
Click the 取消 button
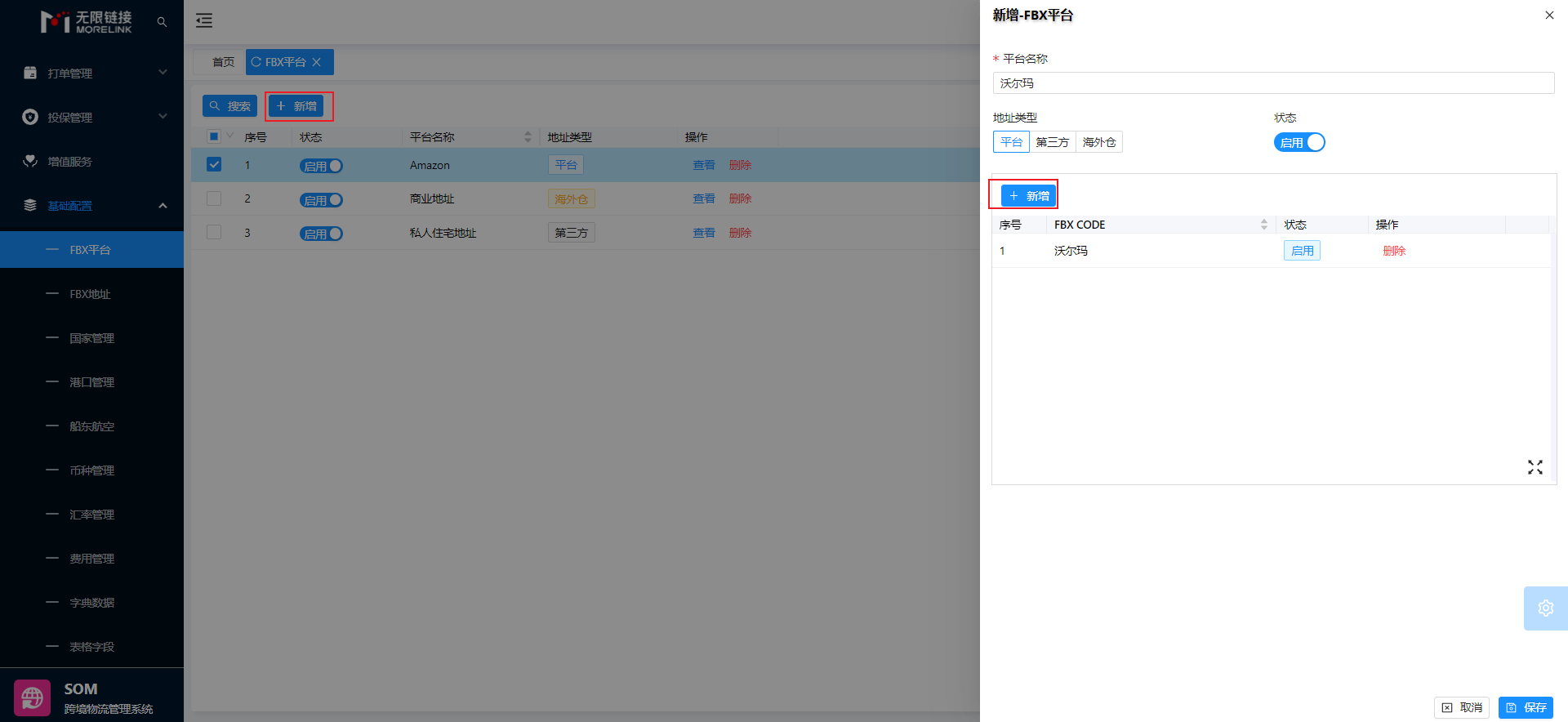click(1462, 707)
